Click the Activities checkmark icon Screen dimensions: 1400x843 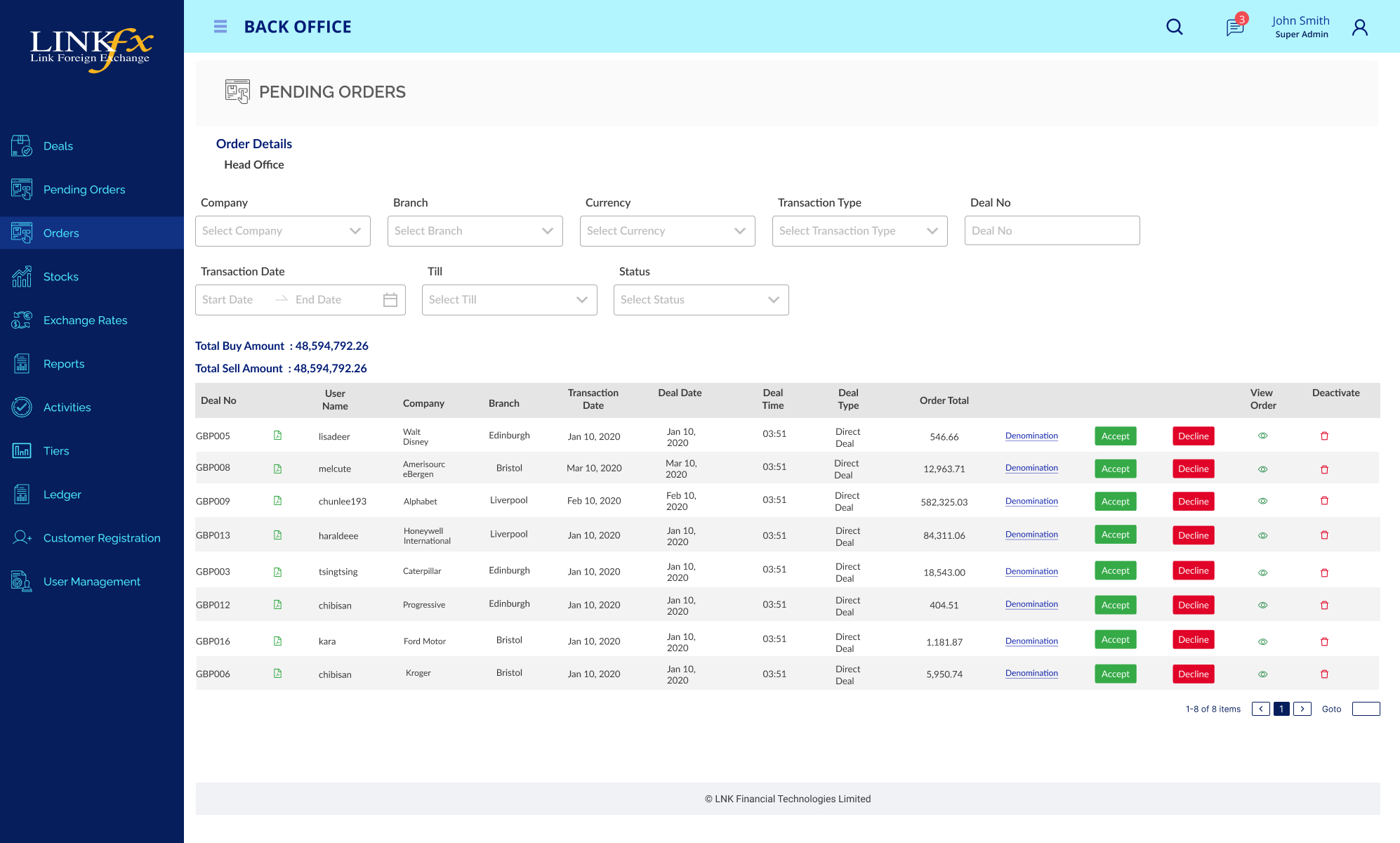click(x=22, y=407)
